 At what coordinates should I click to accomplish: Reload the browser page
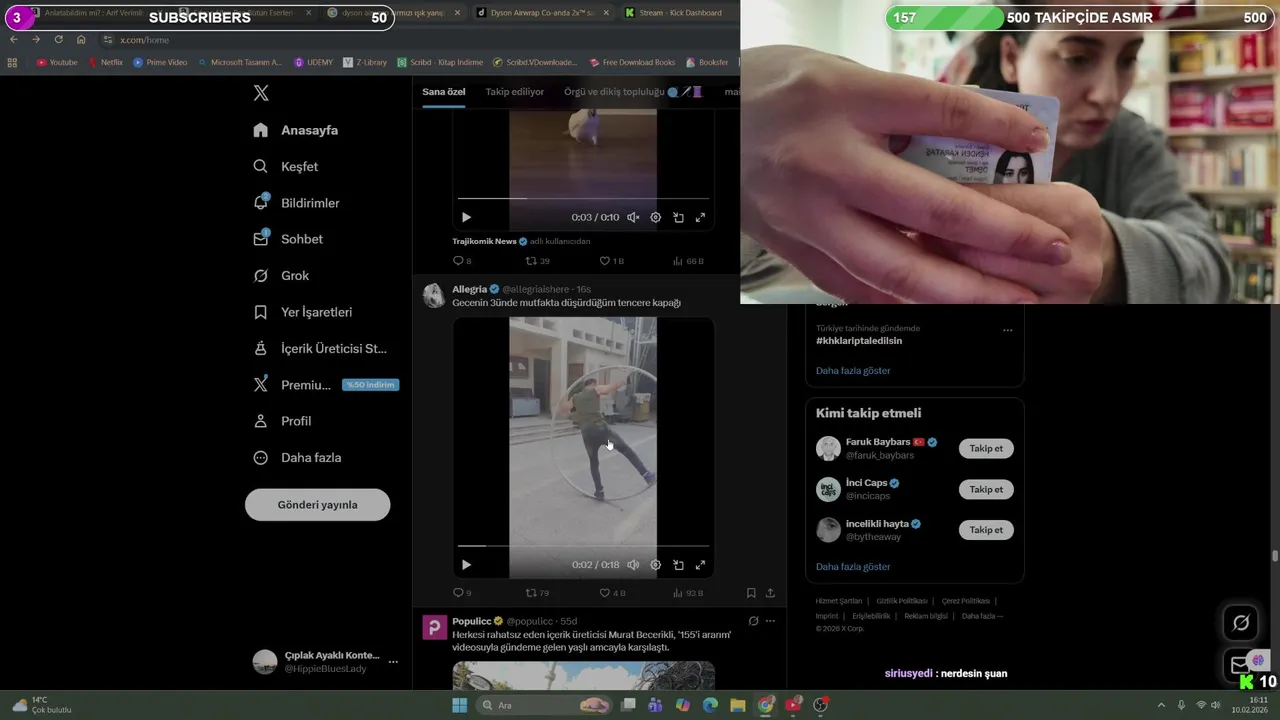click(x=58, y=39)
